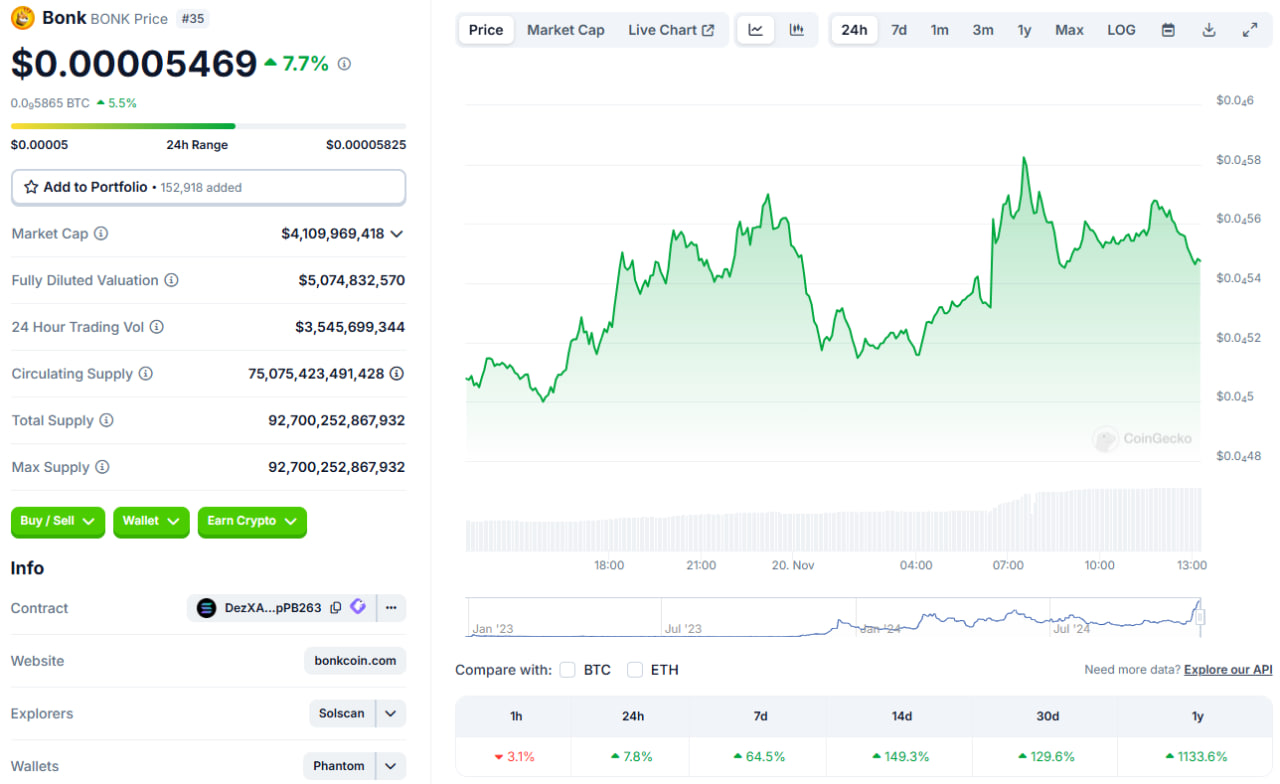
Task: Copy the DezXA...pPB263 contract address
Action: pos(336,607)
